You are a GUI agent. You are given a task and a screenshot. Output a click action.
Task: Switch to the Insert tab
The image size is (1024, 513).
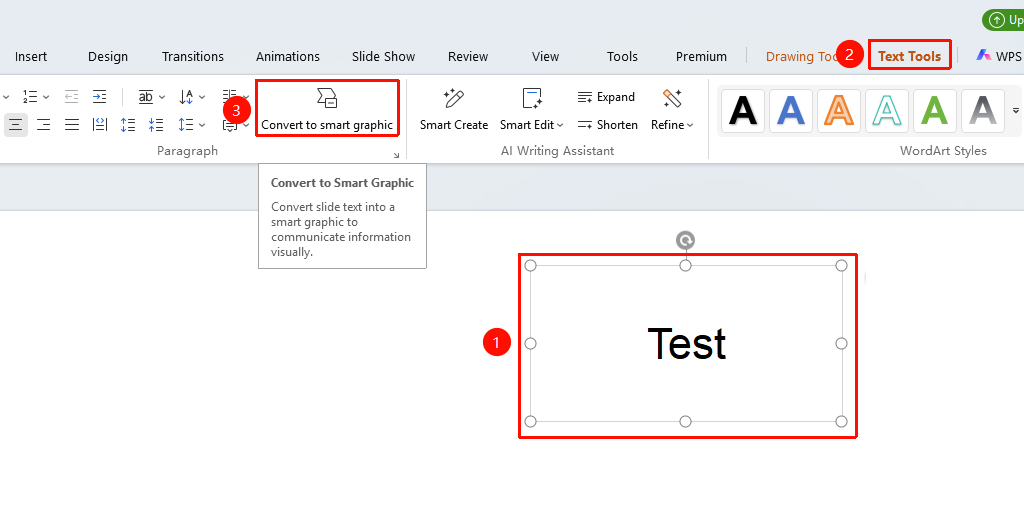coord(31,57)
